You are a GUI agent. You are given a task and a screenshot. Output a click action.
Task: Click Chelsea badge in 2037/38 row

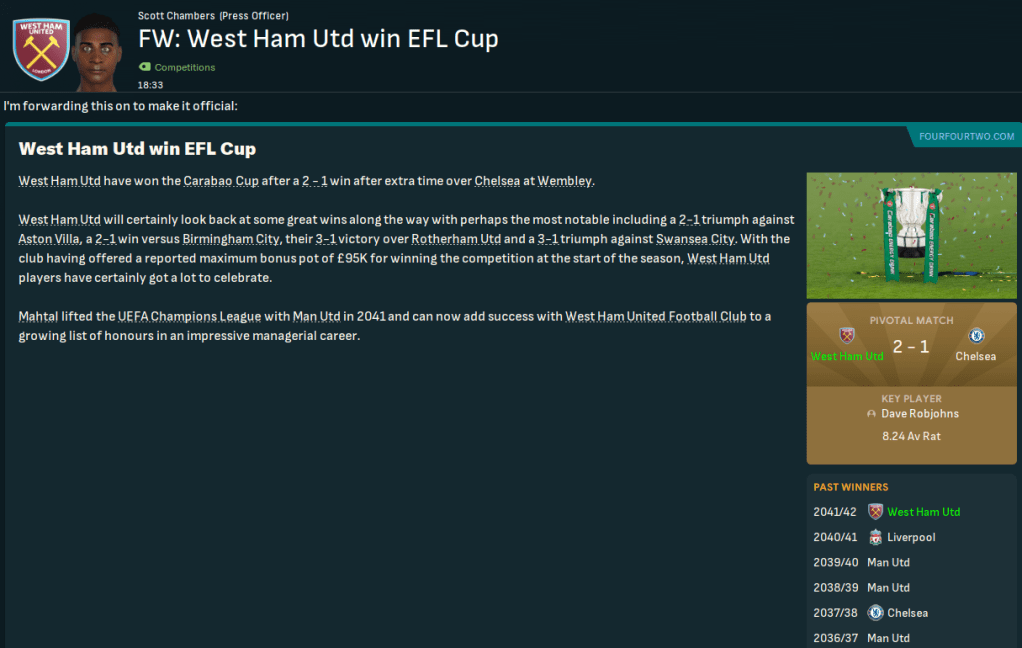[x=876, y=613]
